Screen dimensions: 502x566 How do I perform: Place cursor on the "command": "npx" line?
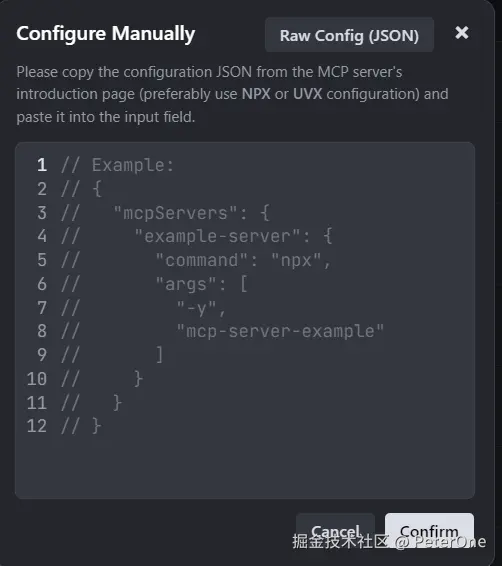tap(243, 260)
